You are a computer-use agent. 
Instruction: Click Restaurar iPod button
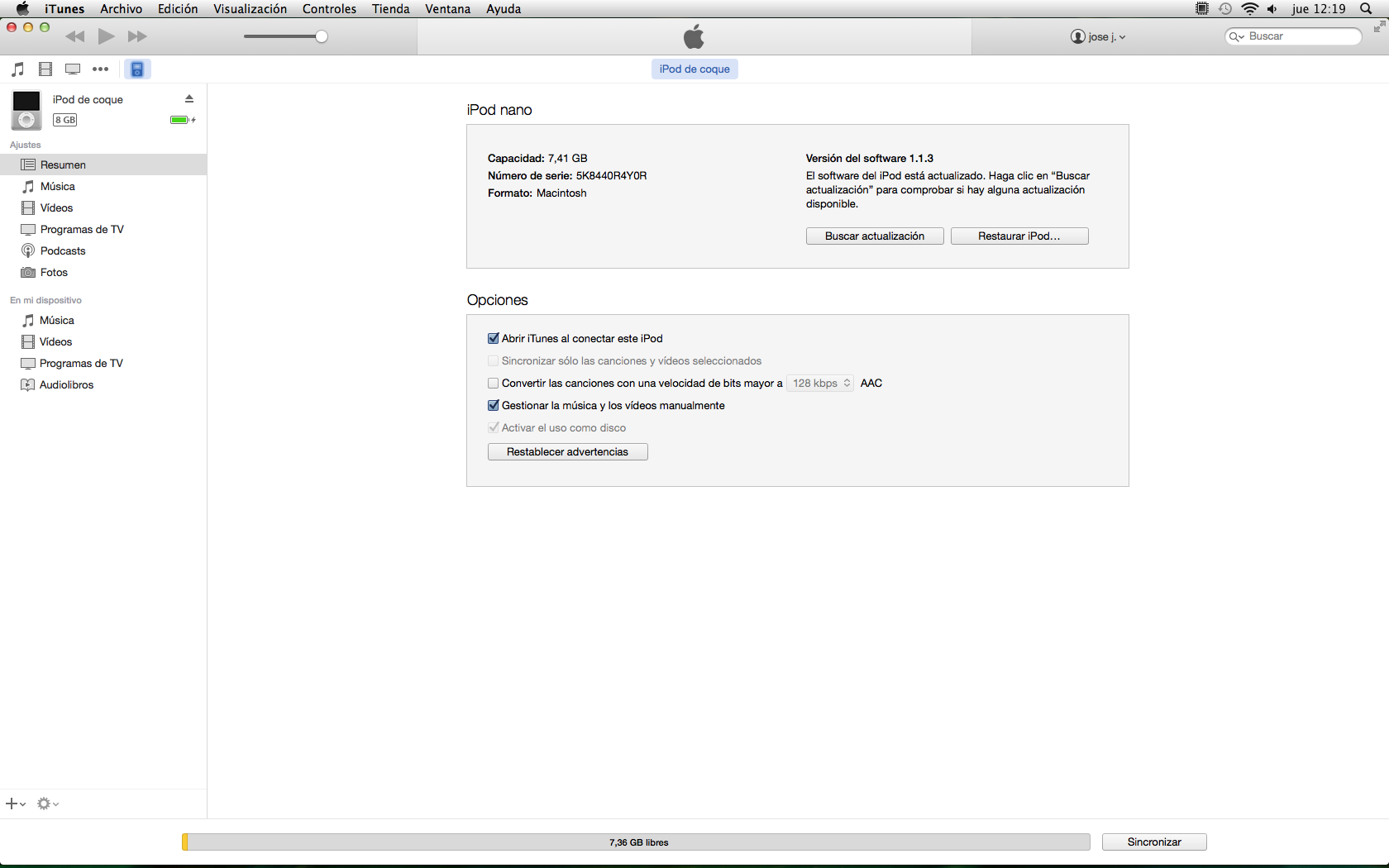click(x=1019, y=236)
